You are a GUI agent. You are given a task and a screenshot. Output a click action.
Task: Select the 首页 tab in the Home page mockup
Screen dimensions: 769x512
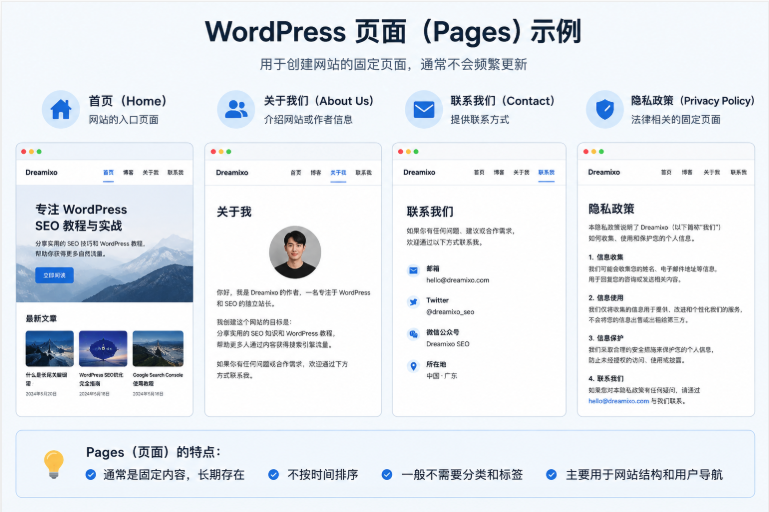[x=108, y=173]
